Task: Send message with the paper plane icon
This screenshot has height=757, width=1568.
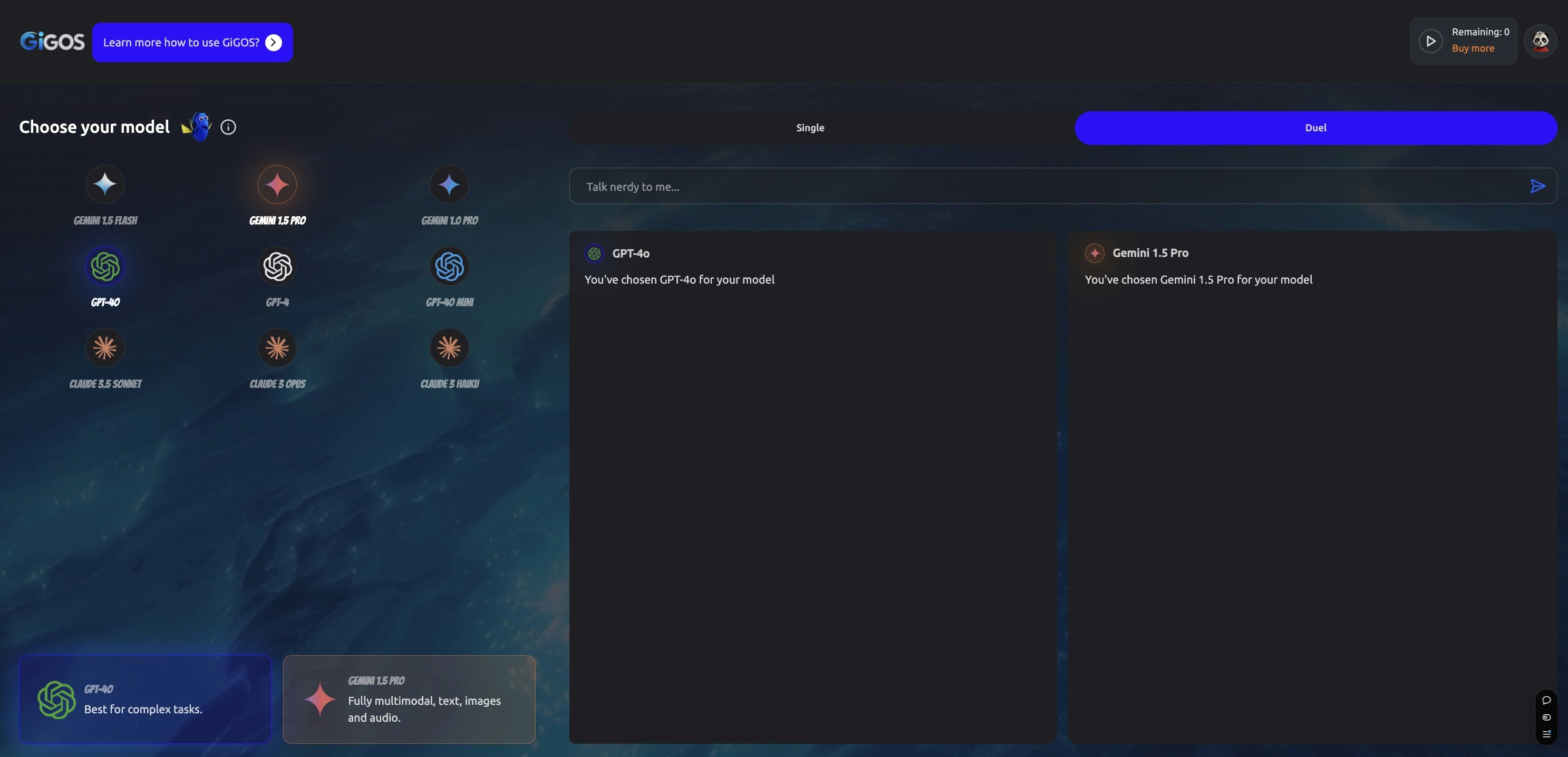Action: pyautogui.click(x=1537, y=186)
